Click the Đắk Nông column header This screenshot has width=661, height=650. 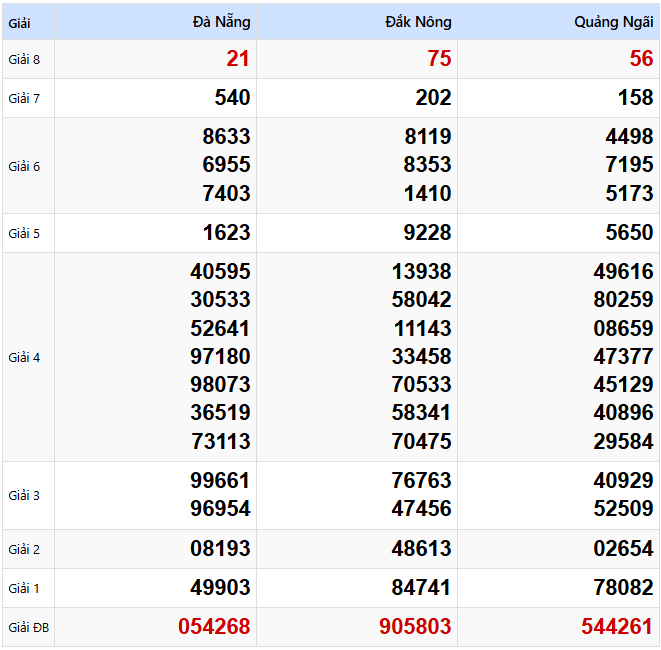point(418,22)
